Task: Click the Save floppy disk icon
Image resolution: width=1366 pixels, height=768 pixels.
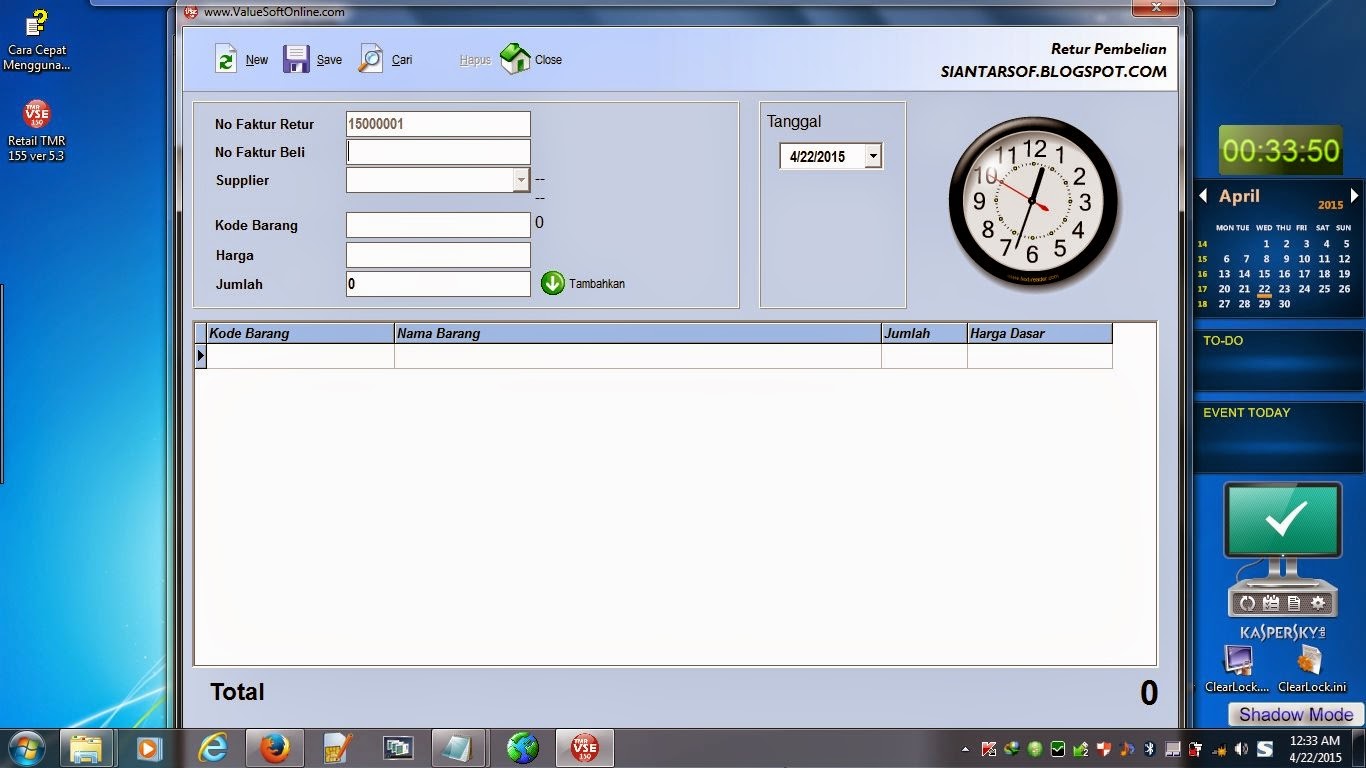Action: 296,59
